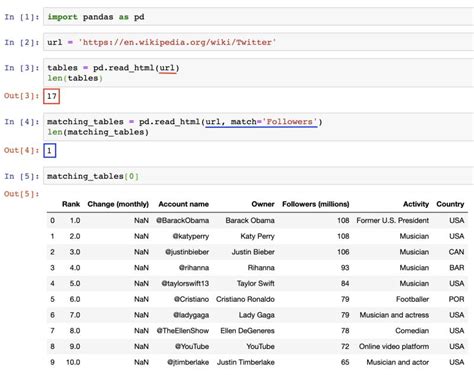Click the 'import pandas as pd' code cell
Viewport: 474px width, 375px height.
tap(258, 17)
